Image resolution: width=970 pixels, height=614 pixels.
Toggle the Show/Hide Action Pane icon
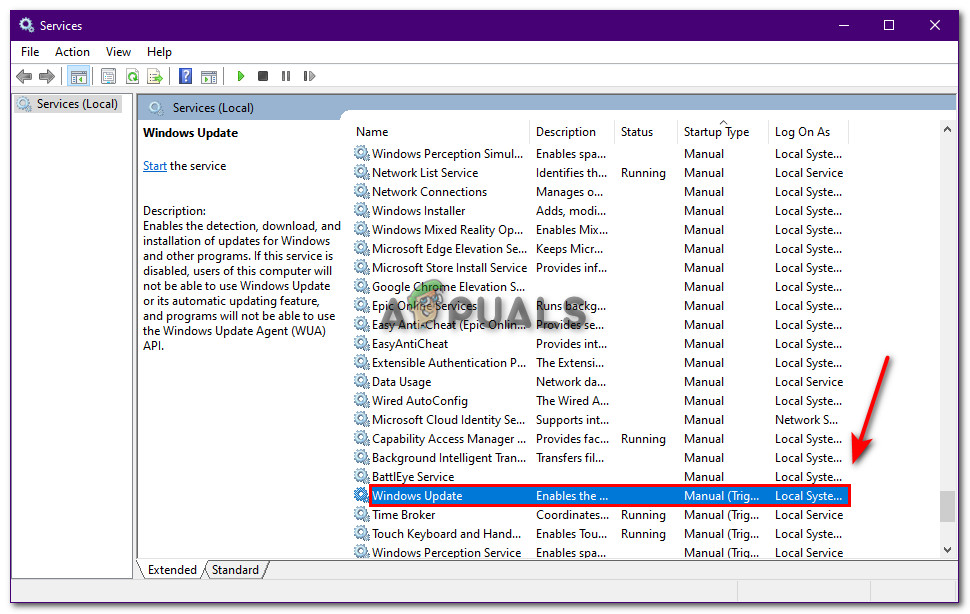(209, 77)
